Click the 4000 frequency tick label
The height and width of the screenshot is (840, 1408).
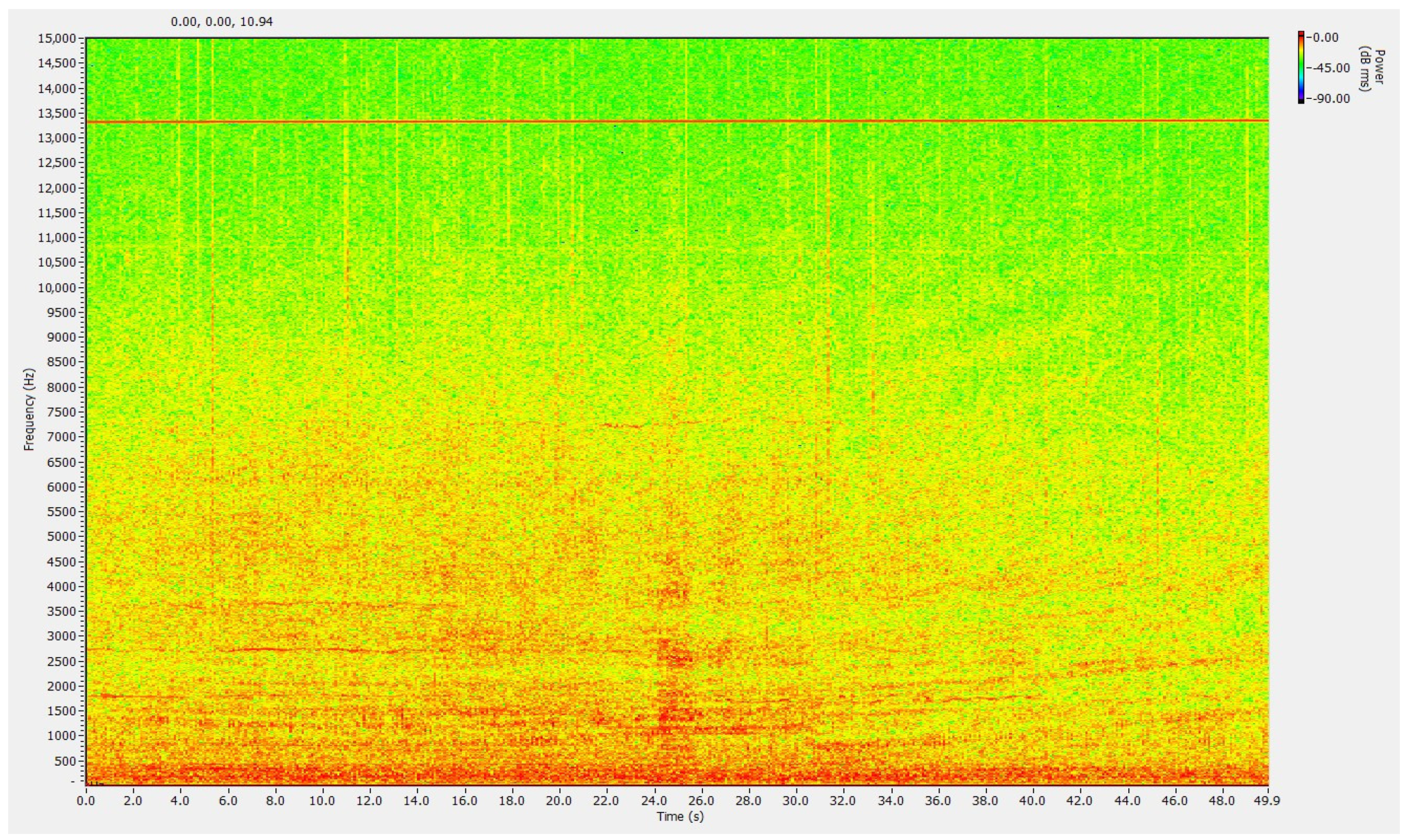62,586
